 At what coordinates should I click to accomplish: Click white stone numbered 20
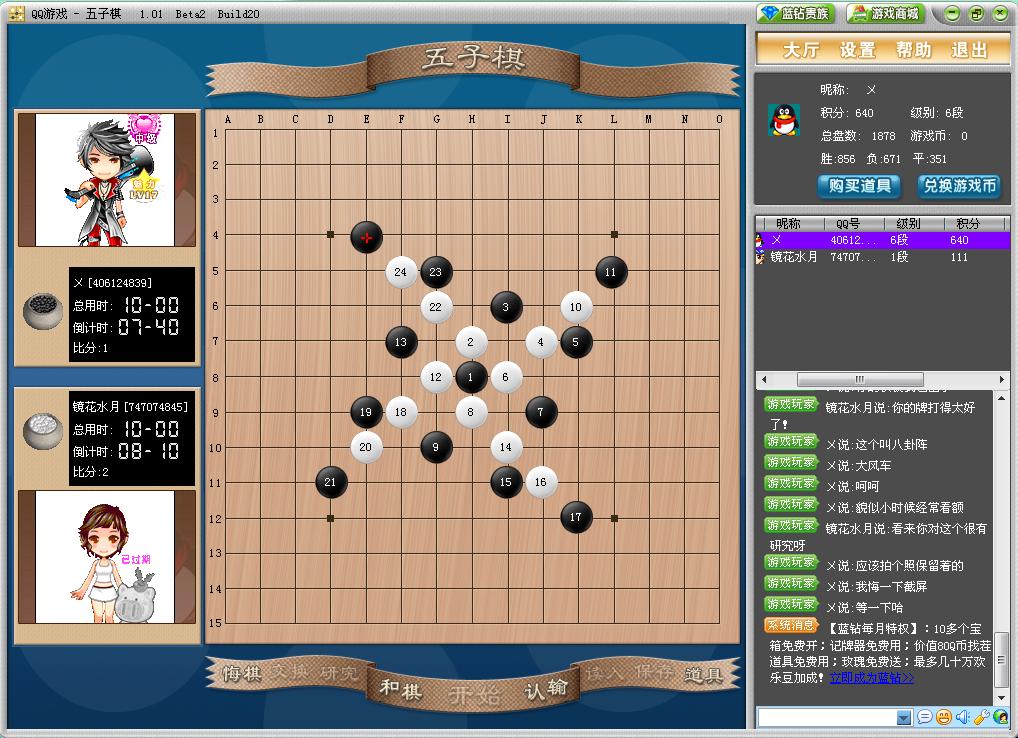[366, 447]
